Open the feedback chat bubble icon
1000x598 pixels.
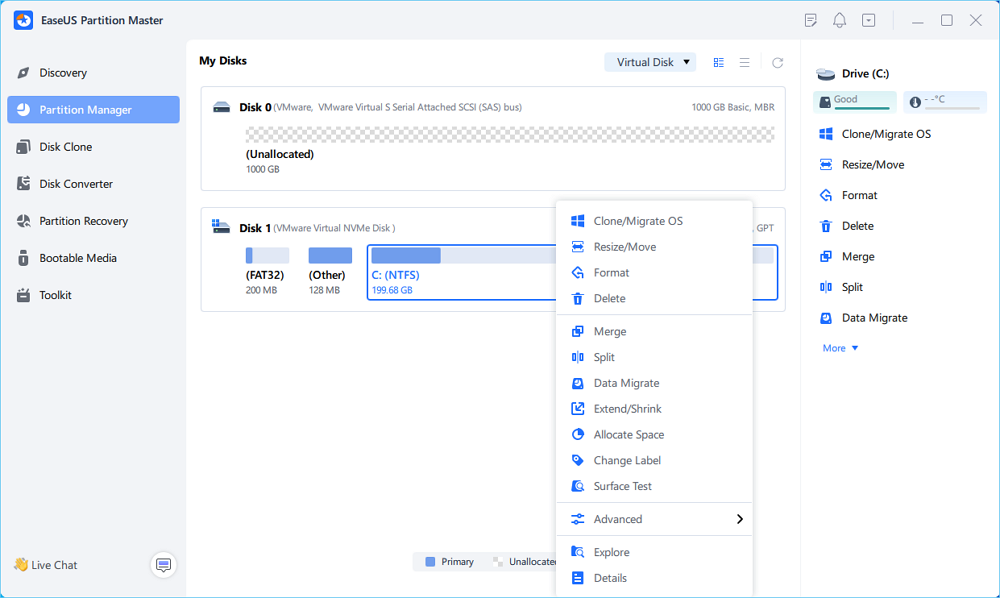point(164,565)
